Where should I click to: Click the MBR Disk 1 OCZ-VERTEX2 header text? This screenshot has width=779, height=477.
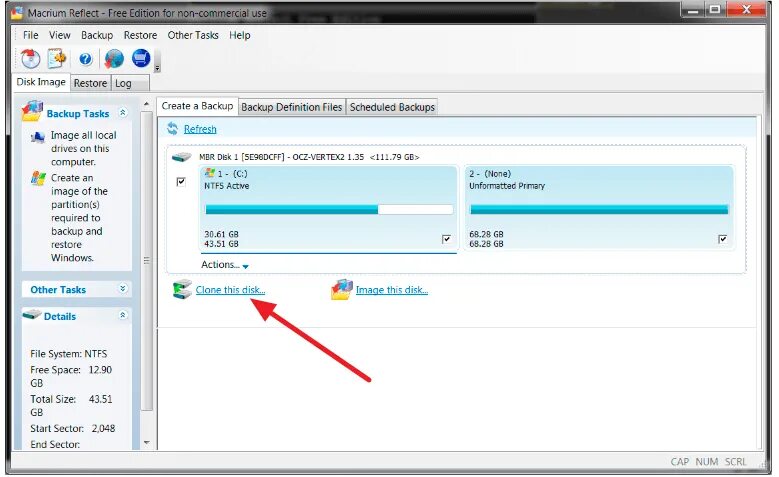coord(309,157)
